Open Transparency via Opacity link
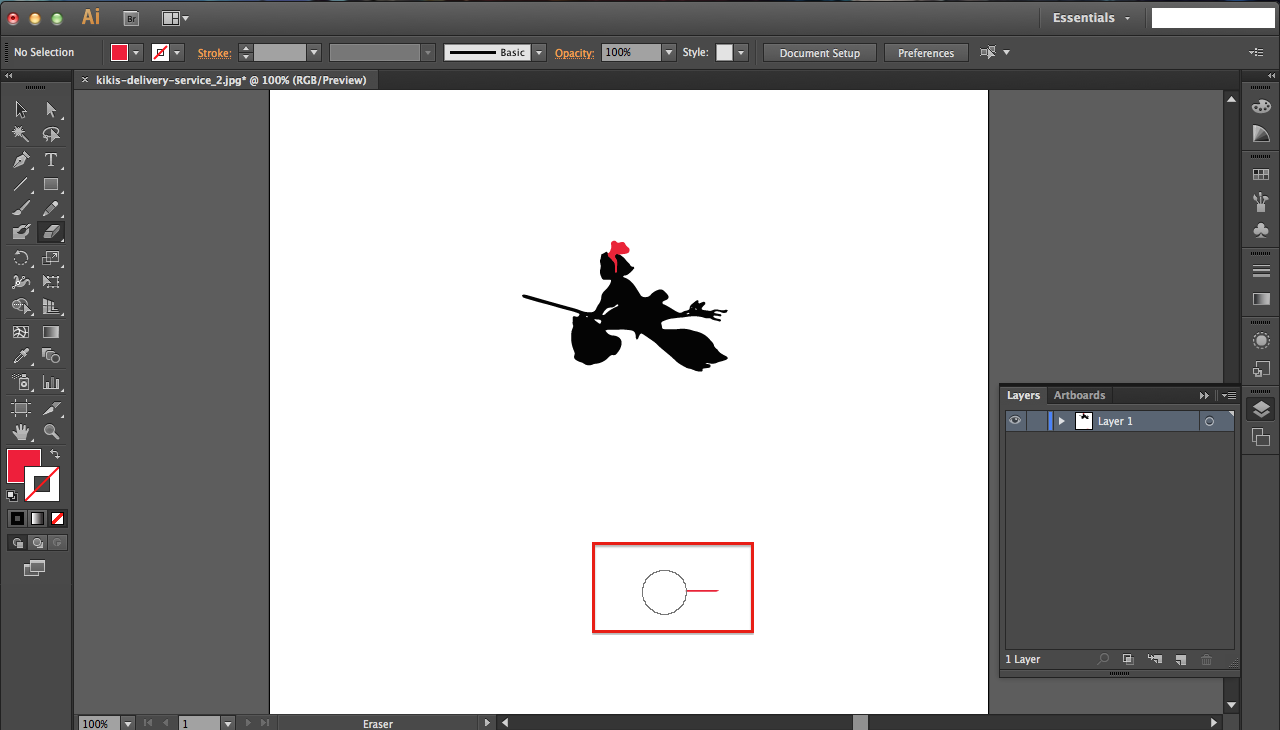The width and height of the screenshot is (1280, 730). coord(574,53)
